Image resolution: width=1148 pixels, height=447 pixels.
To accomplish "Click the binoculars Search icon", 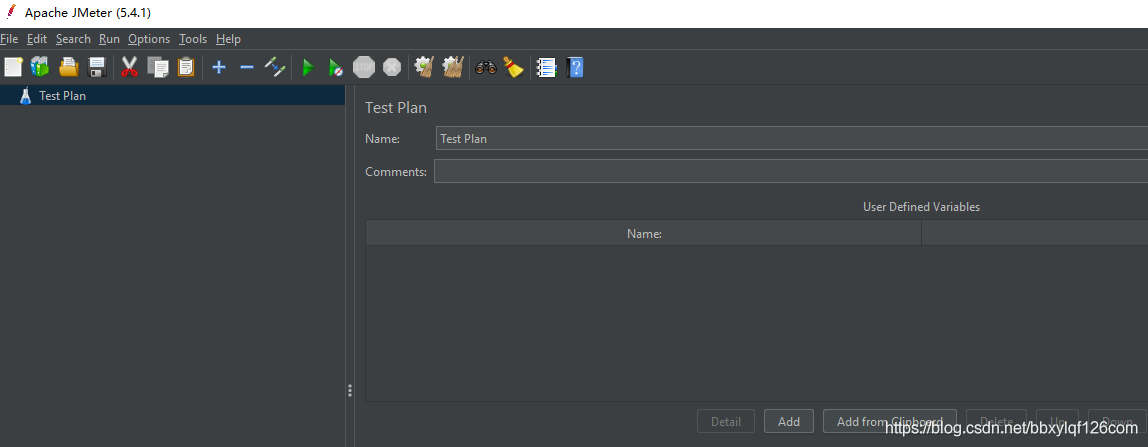I will pos(486,67).
